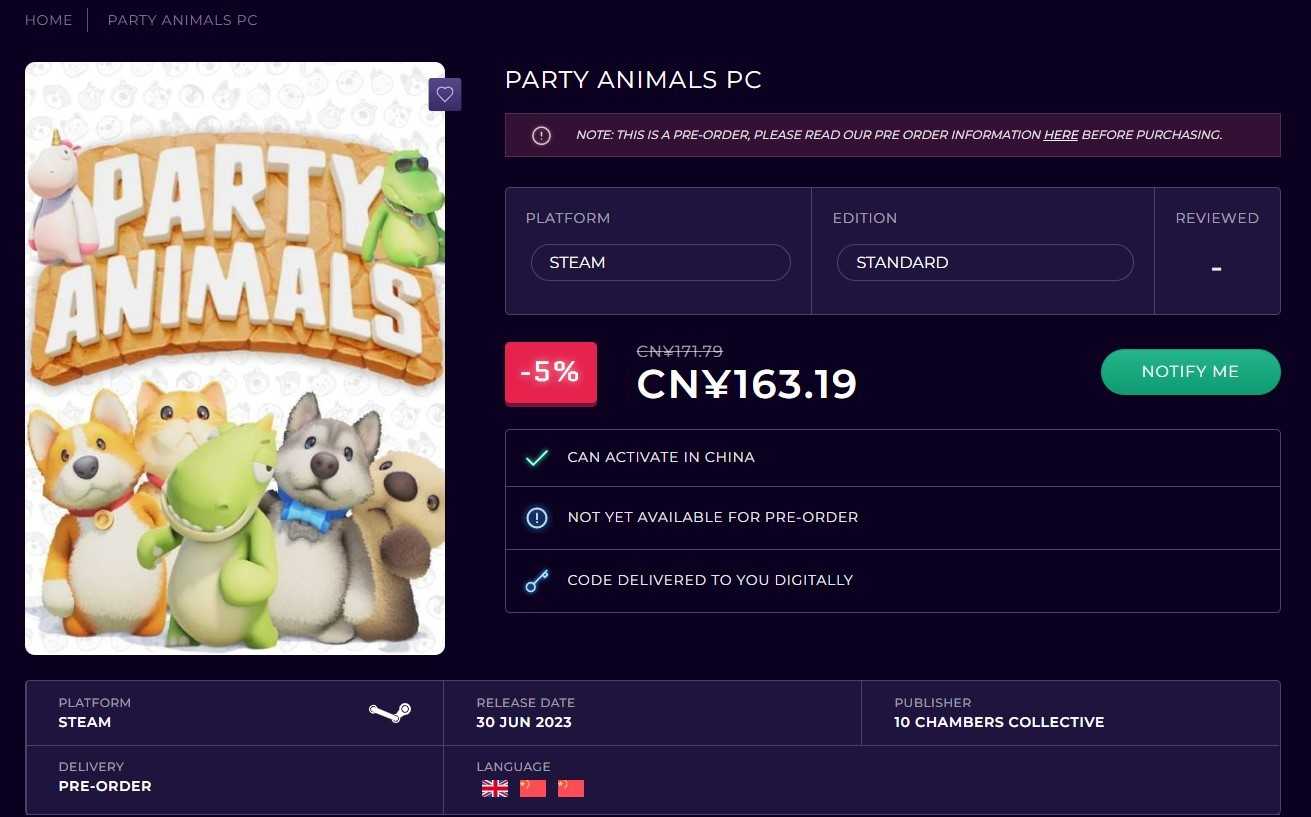This screenshot has width=1311, height=817.
Task: Add game to wishlist with heart icon
Action: (x=445, y=94)
